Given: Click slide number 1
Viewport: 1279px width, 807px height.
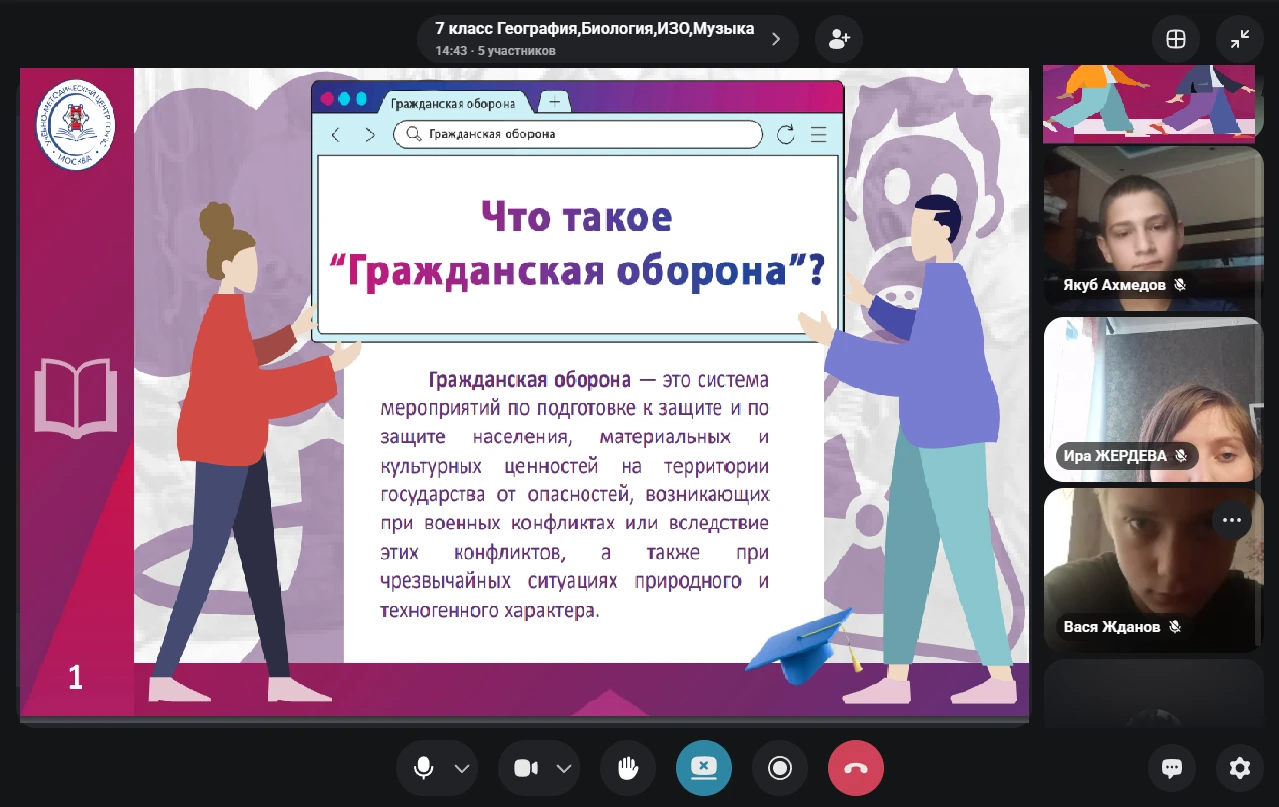Looking at the screenshot, I should 76,678.
